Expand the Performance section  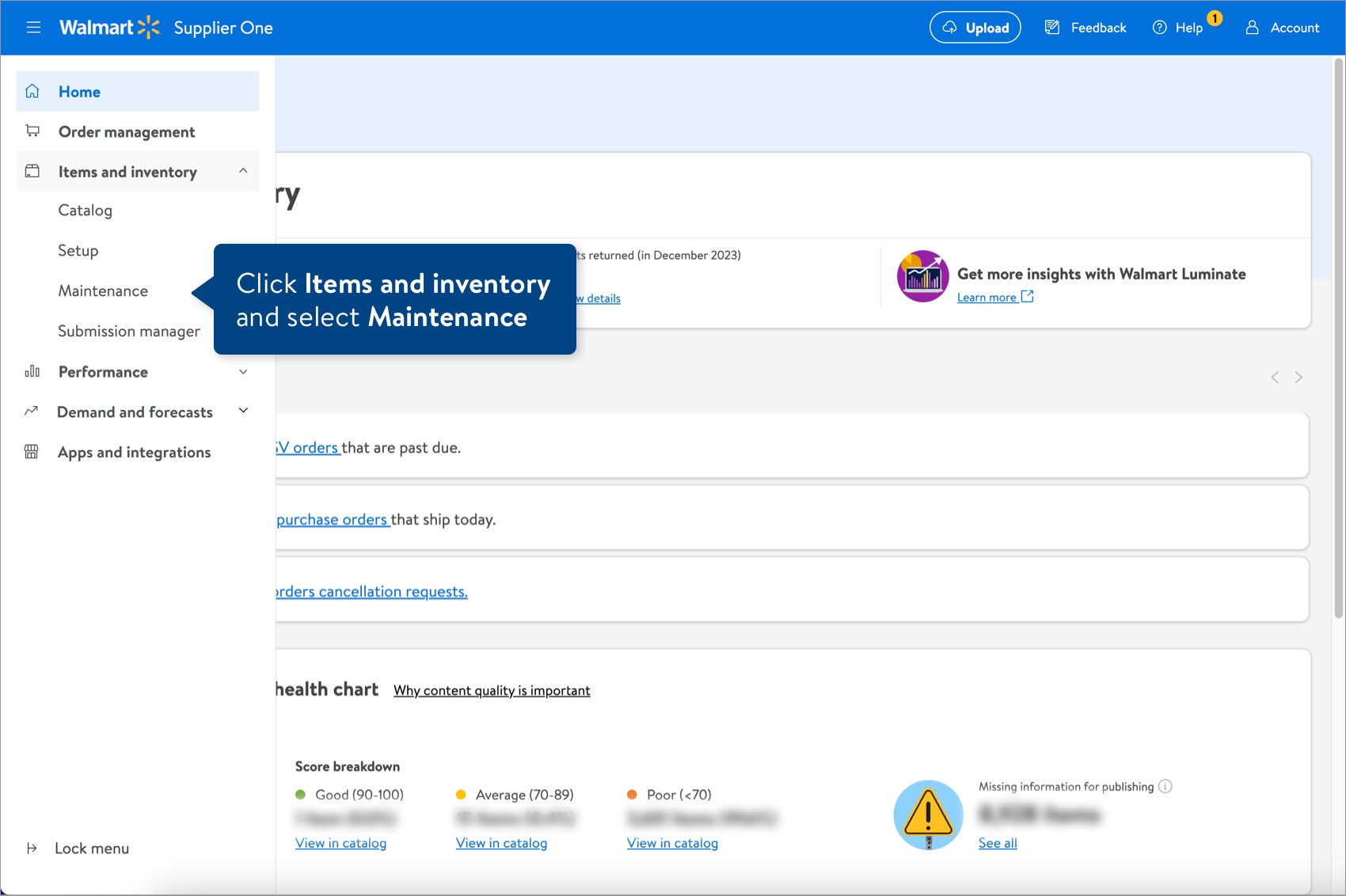click(243, 371)
